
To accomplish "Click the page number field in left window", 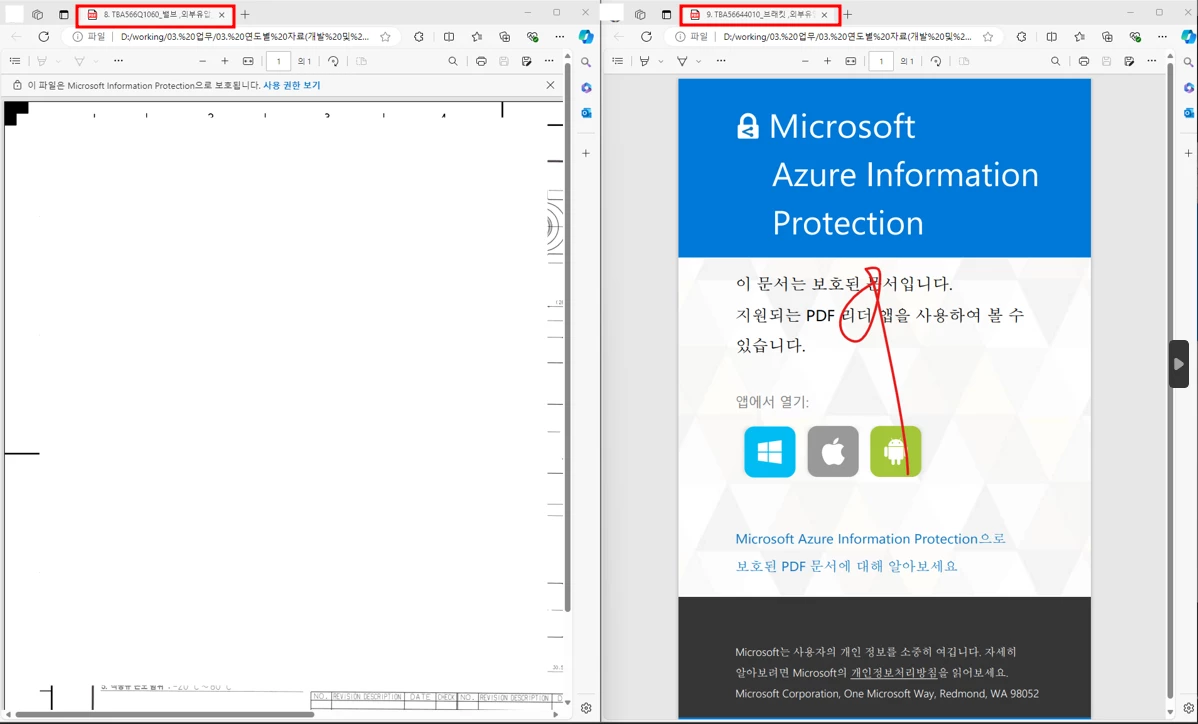I will coord(278,61).
